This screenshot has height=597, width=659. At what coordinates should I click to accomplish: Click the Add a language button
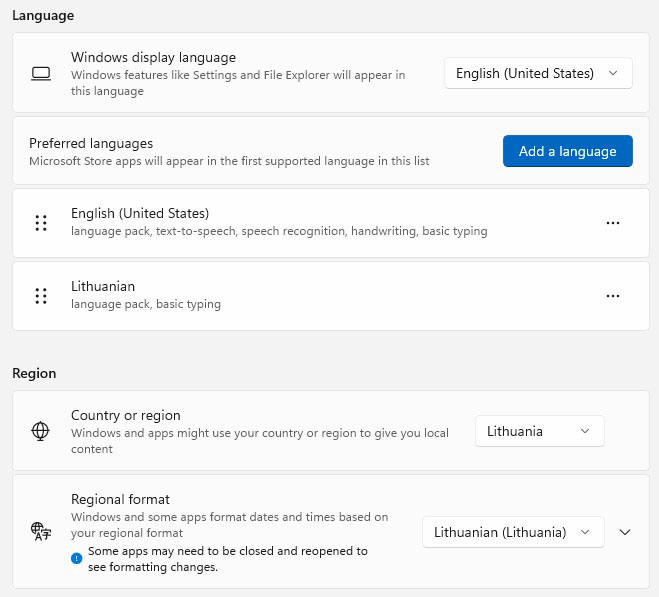(567, 151)
